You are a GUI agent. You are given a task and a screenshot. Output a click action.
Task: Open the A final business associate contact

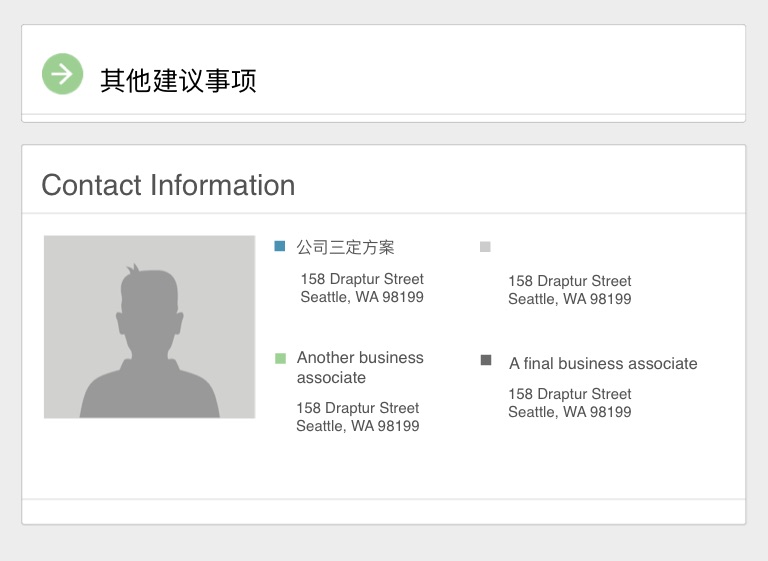point(603,364)
